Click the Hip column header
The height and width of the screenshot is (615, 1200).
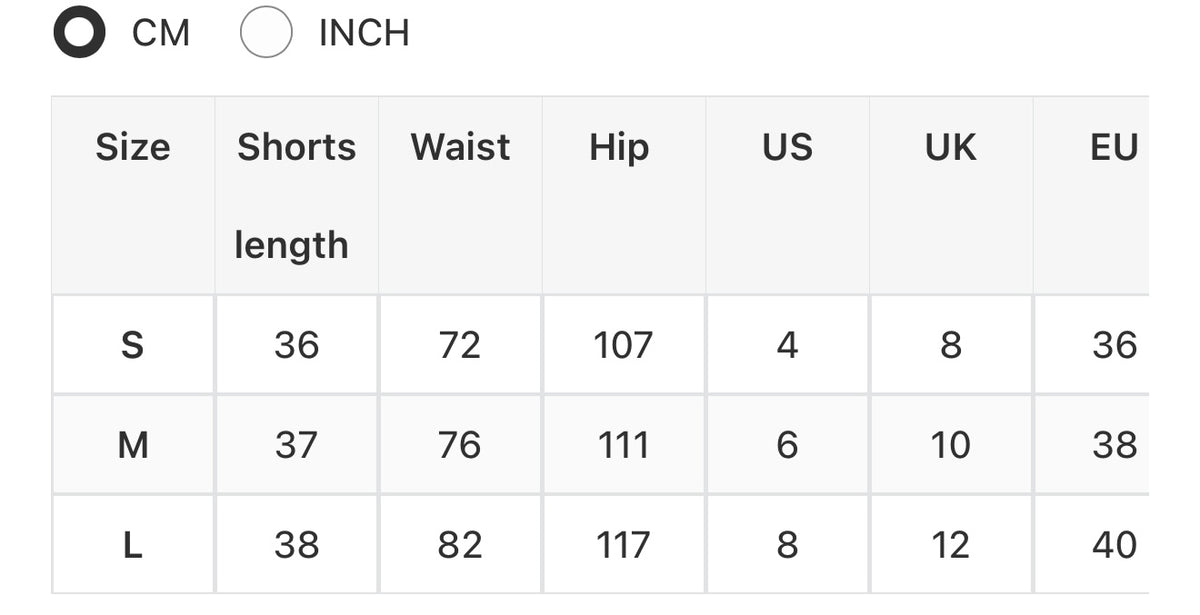pos(624,195)
